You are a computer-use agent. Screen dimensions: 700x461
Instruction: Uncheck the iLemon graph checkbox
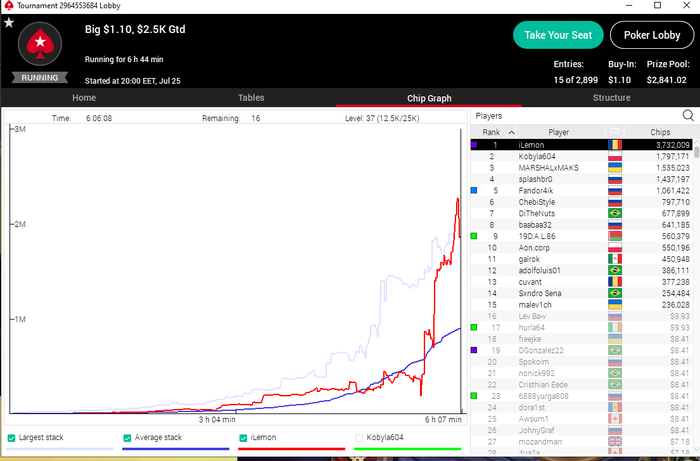[x=243, y=438]
